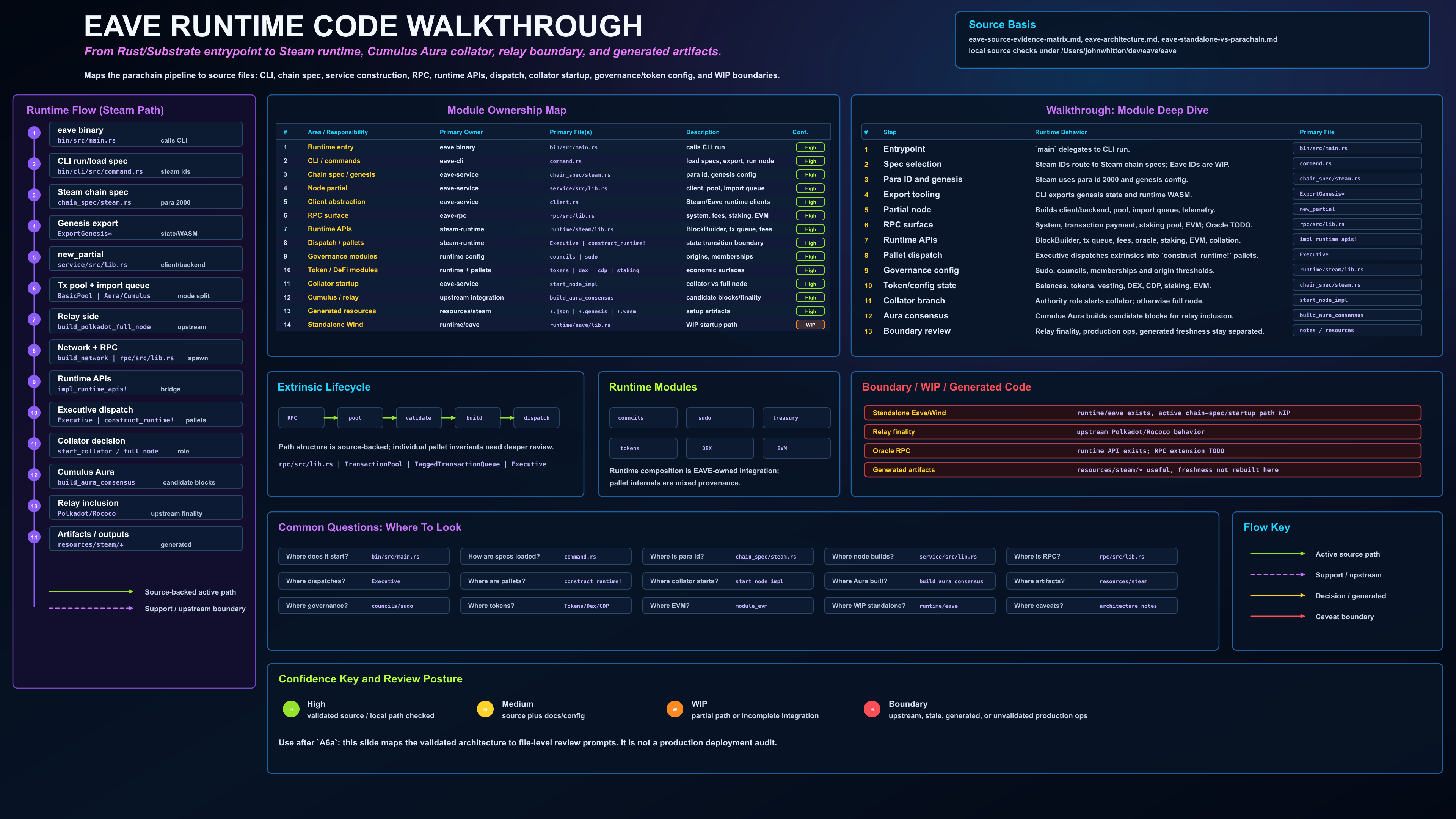Click the green Source-backed active path arrow
The width and height of the screenshot is (1456, 819).
(x=91, y=592)
